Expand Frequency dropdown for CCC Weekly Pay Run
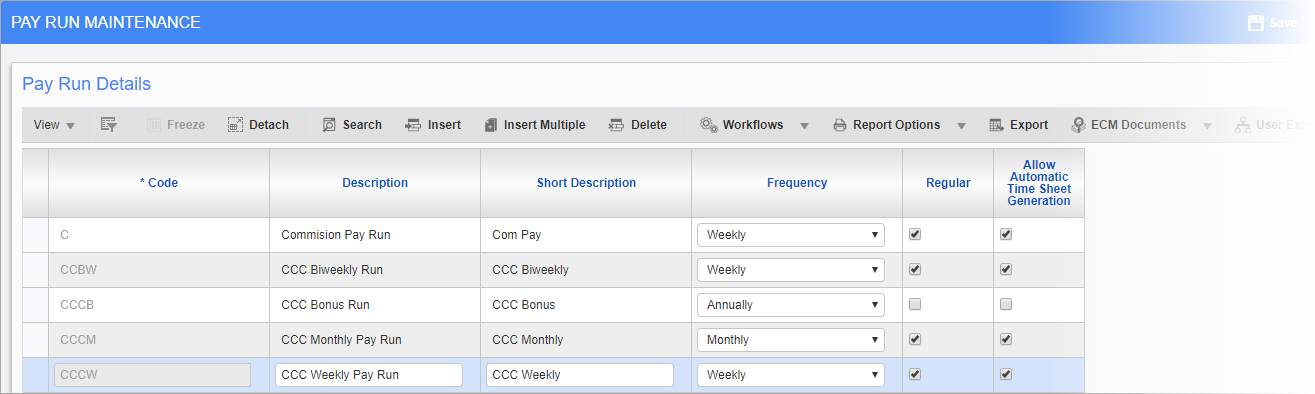Image resolution: width=1315 pixels, height=394 pixels. point(791,375)
